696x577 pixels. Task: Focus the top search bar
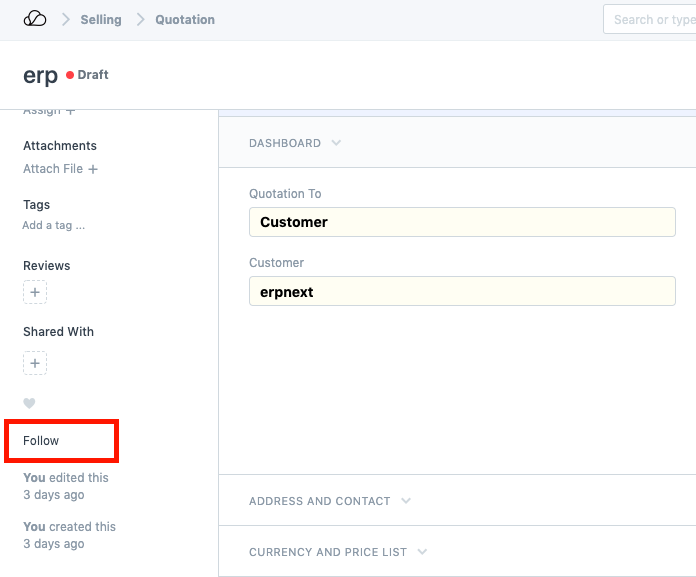(x=650, y=19)
